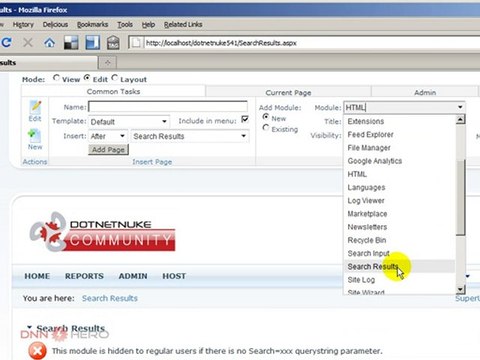Screen dimensions: 480x360
Task: Toggle the Module combo box arrow
Action: tap(460, 107)
